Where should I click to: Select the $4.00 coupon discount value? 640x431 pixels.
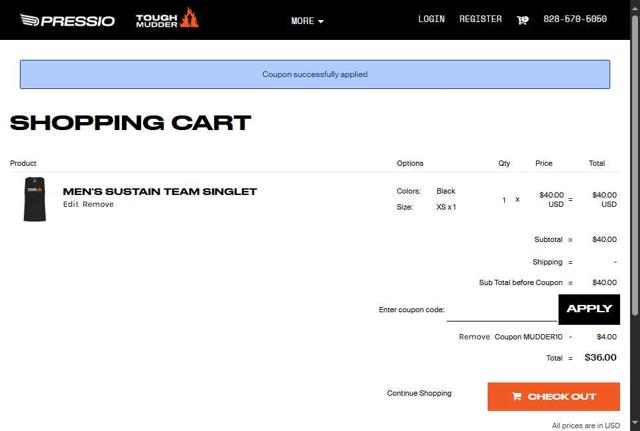pos(607,337)
